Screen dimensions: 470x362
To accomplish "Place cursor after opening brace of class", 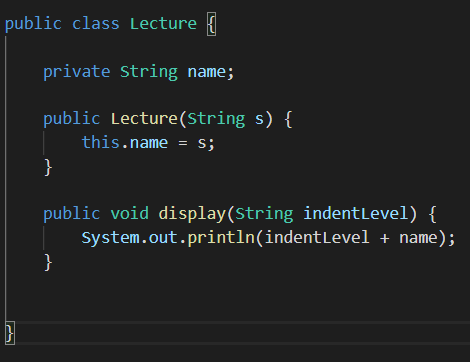I will [x=216, y=24].
